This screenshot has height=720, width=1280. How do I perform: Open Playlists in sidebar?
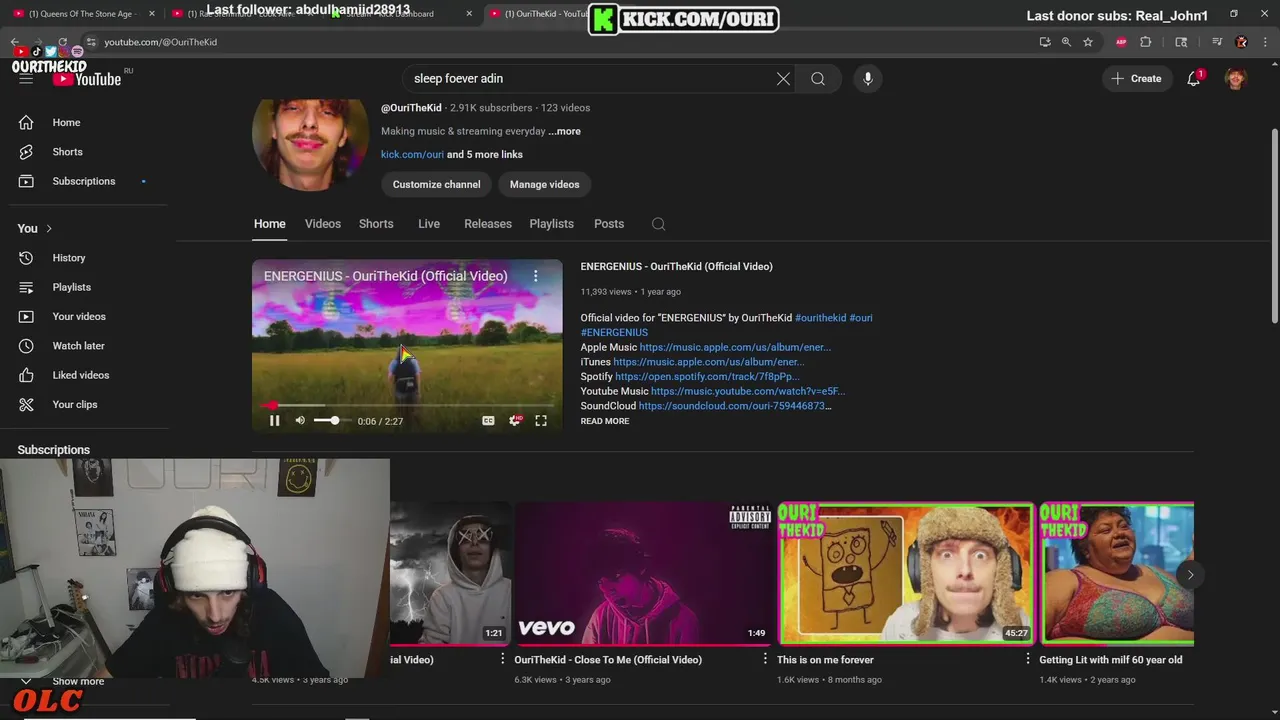(x=71, y=287)
